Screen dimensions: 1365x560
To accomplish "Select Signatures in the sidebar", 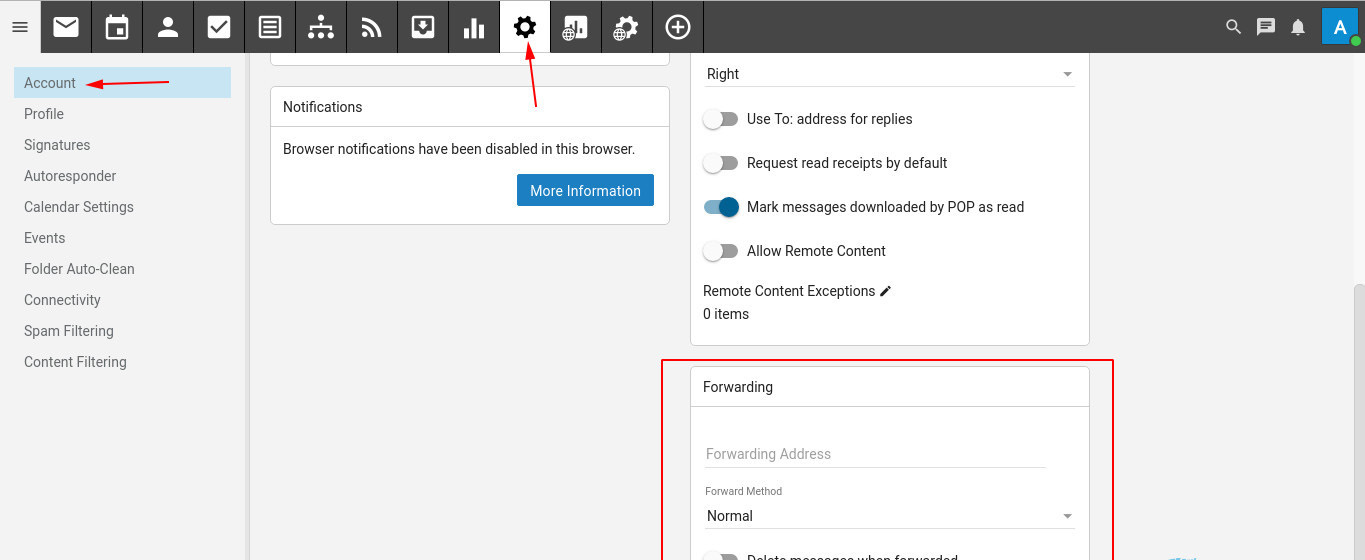I will point(57,145).
